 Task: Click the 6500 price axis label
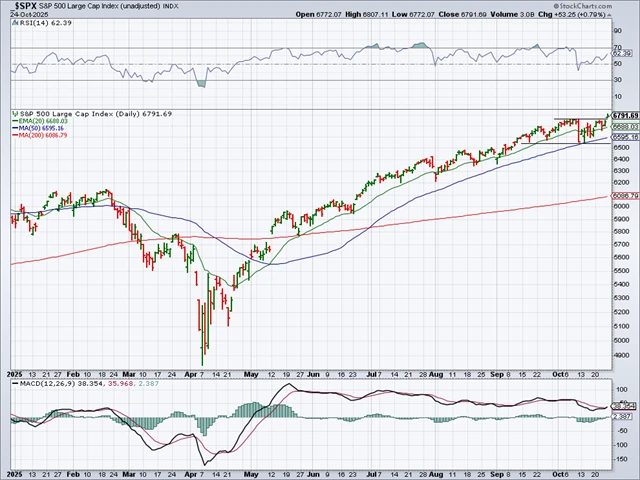point(620,147)
